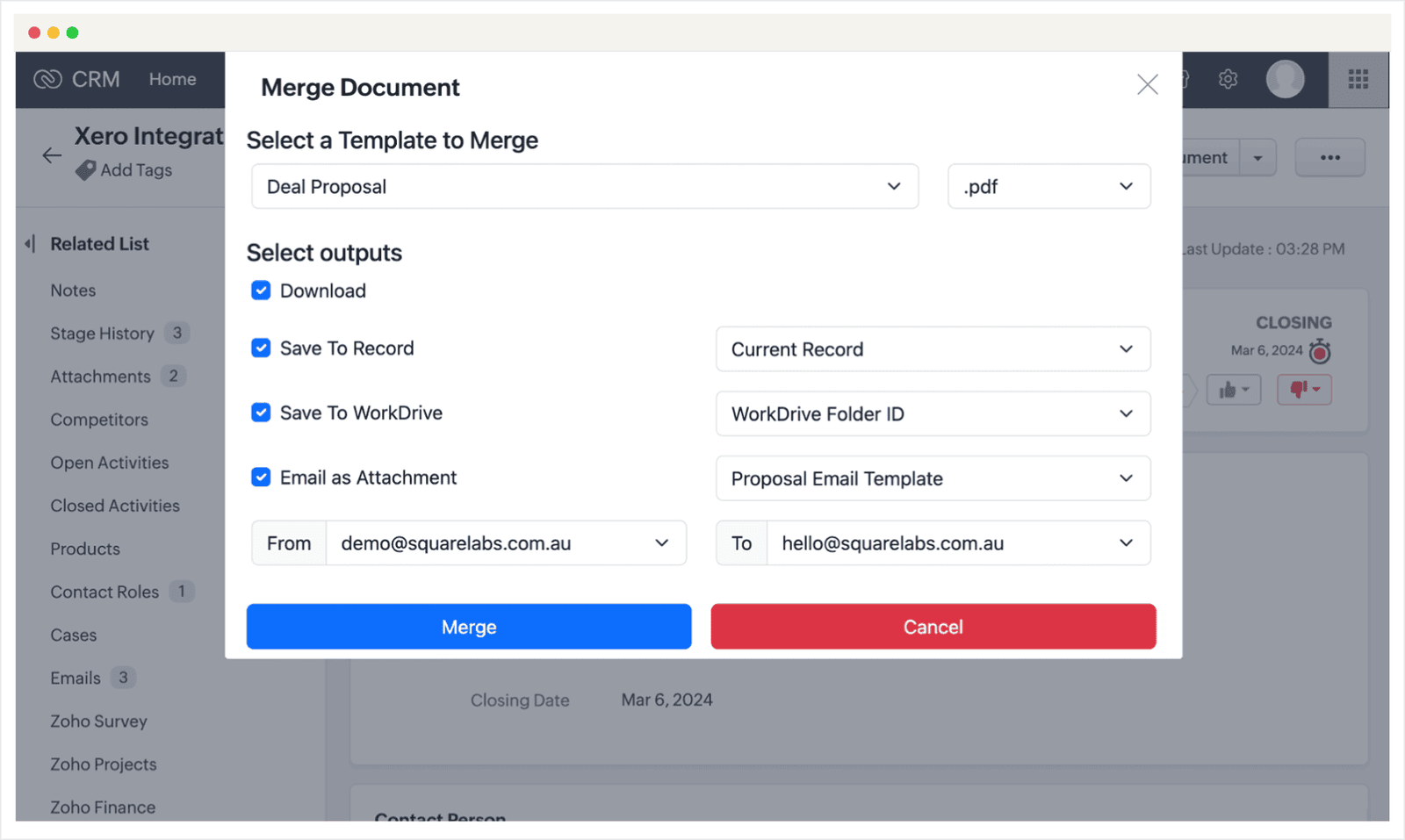Uncheck the Save To Record checkbox

[261, 348]
